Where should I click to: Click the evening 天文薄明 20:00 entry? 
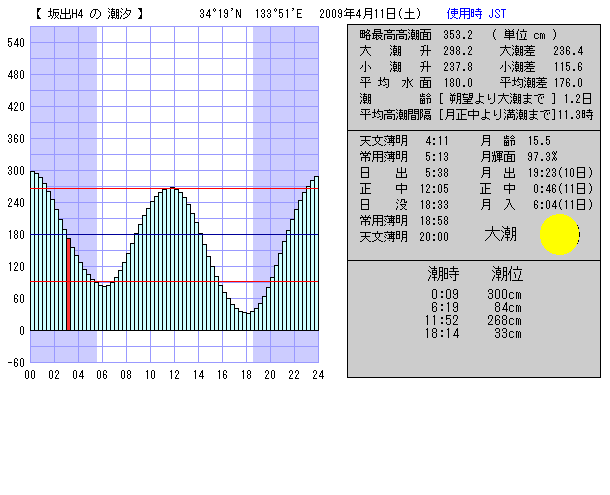click(x=404, y=237)
